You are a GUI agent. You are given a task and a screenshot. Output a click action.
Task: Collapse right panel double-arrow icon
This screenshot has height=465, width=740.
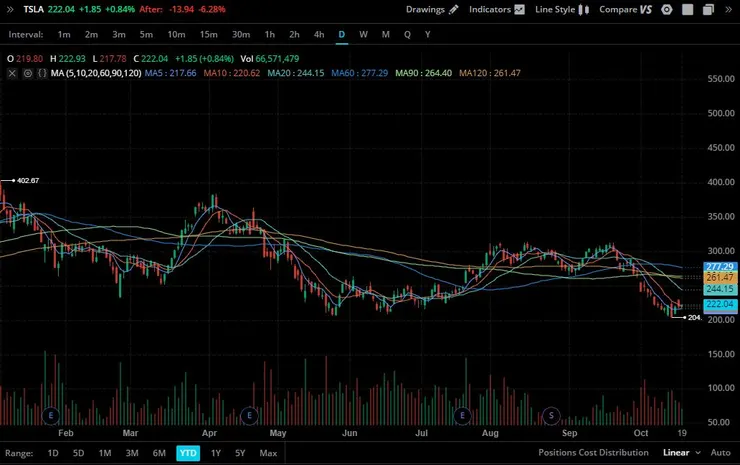tap(729, 9)
